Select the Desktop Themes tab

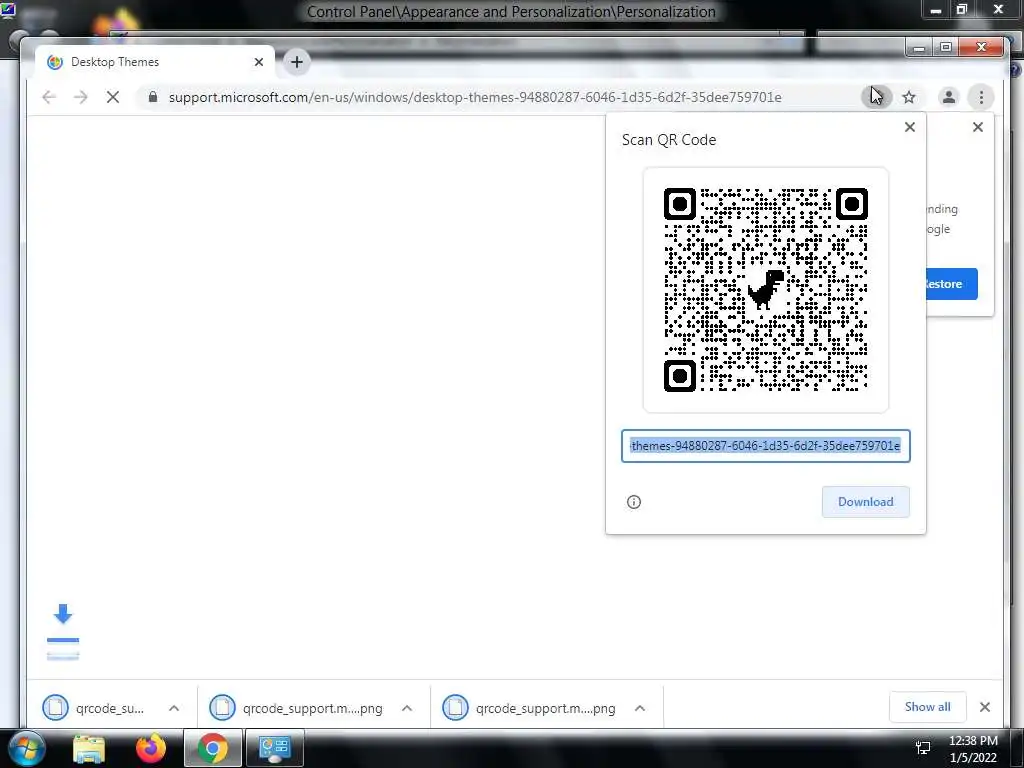[x=155, y=62]
